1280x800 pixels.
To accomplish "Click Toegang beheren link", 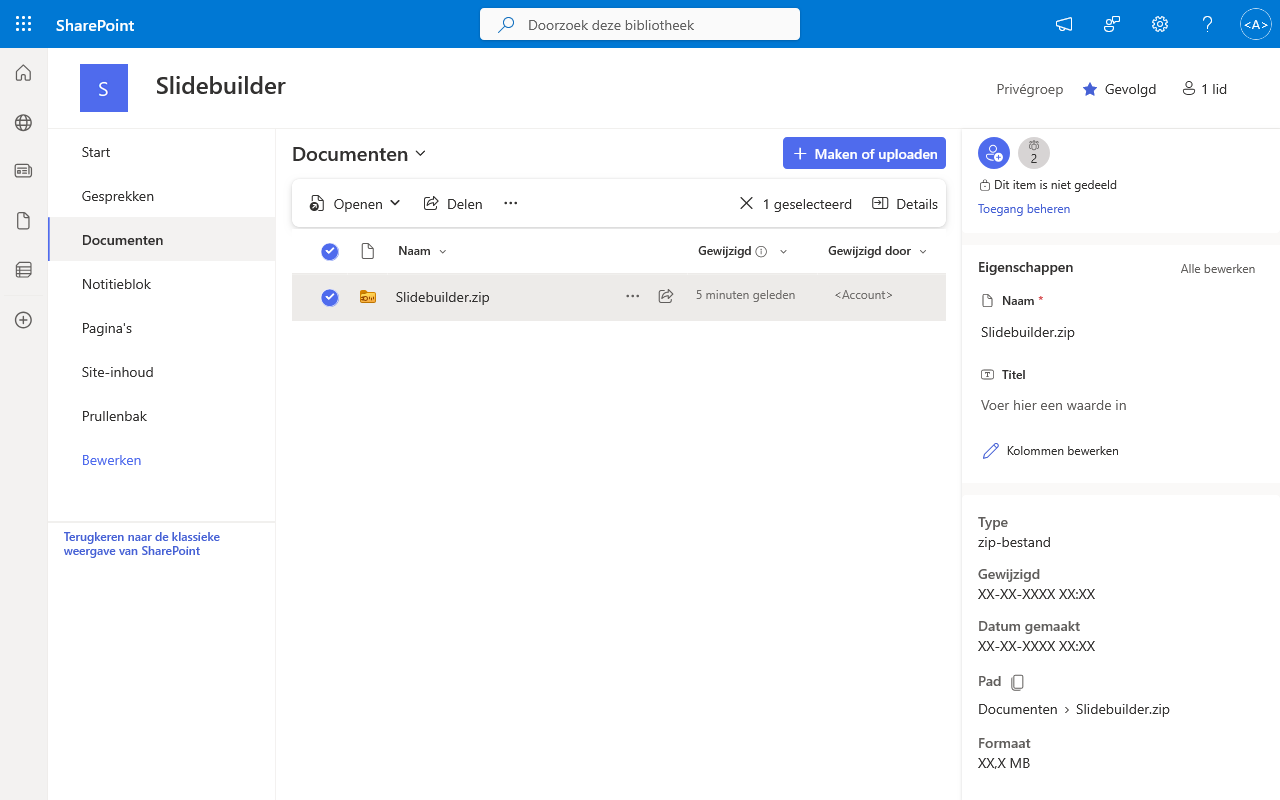I will coord(1024,209).
